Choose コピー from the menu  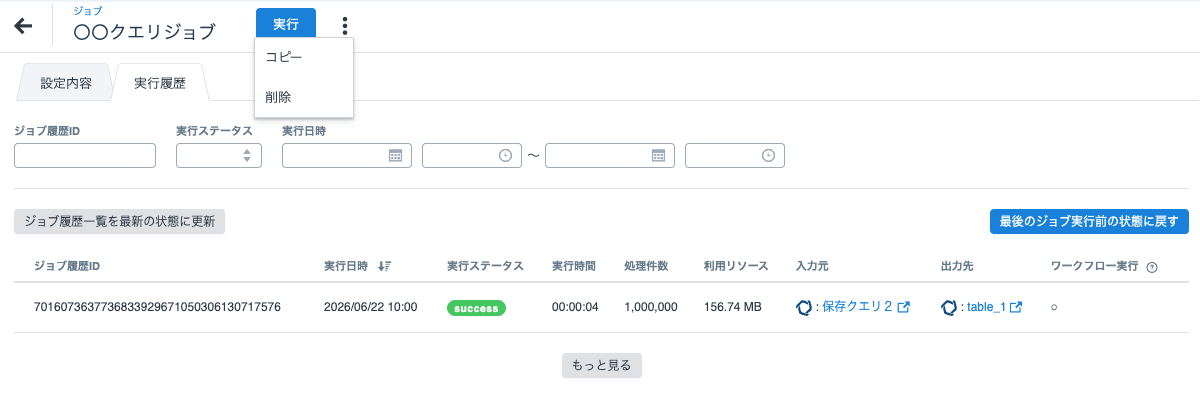(304, 58)
